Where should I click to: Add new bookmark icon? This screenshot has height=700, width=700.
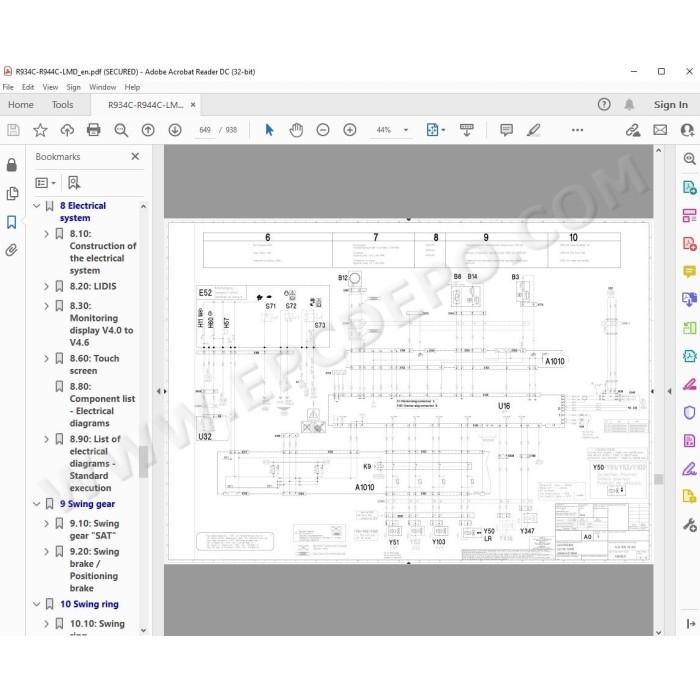pyautogui.click(x=74, y=183)
